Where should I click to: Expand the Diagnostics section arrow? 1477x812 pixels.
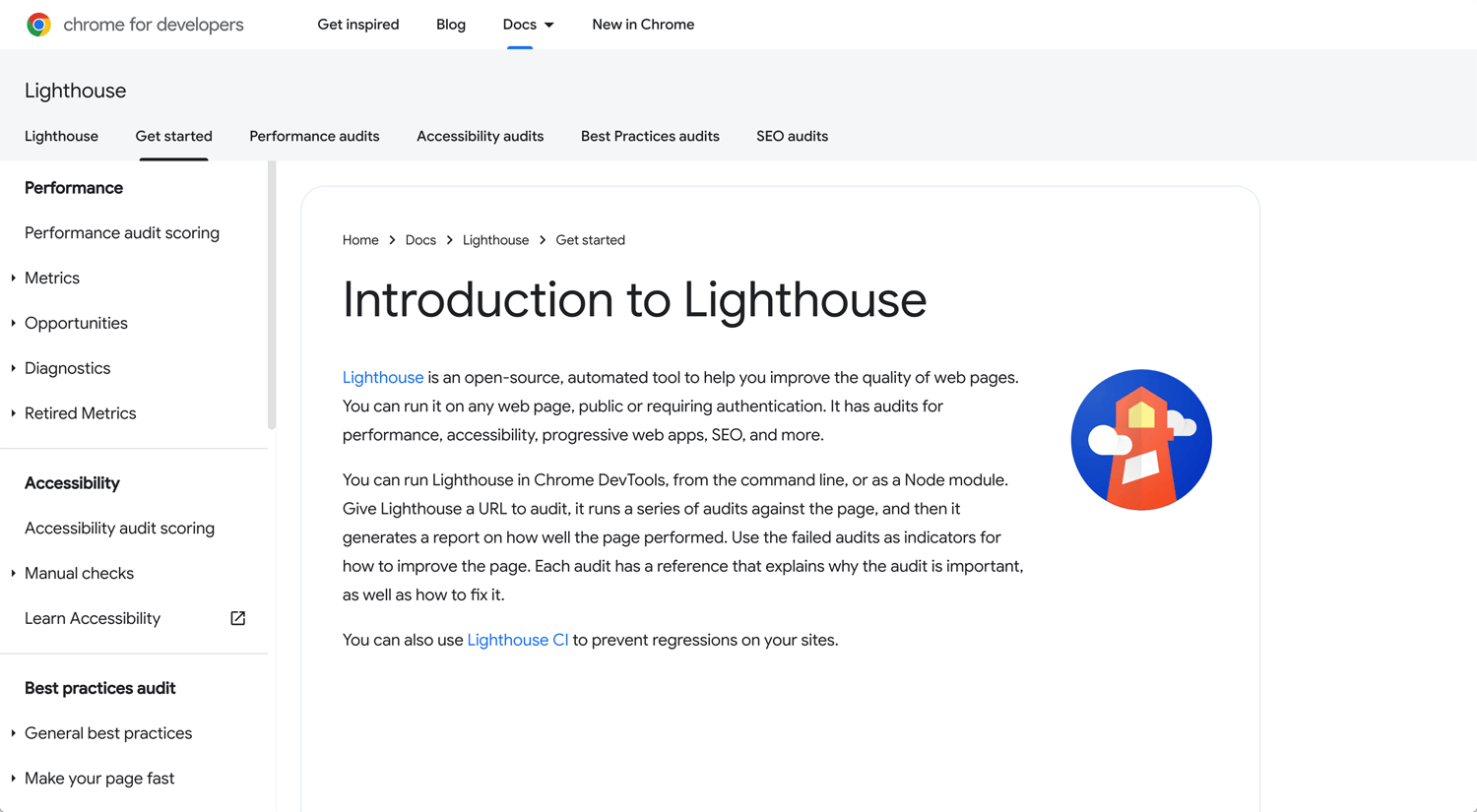[x=13, y=369]
